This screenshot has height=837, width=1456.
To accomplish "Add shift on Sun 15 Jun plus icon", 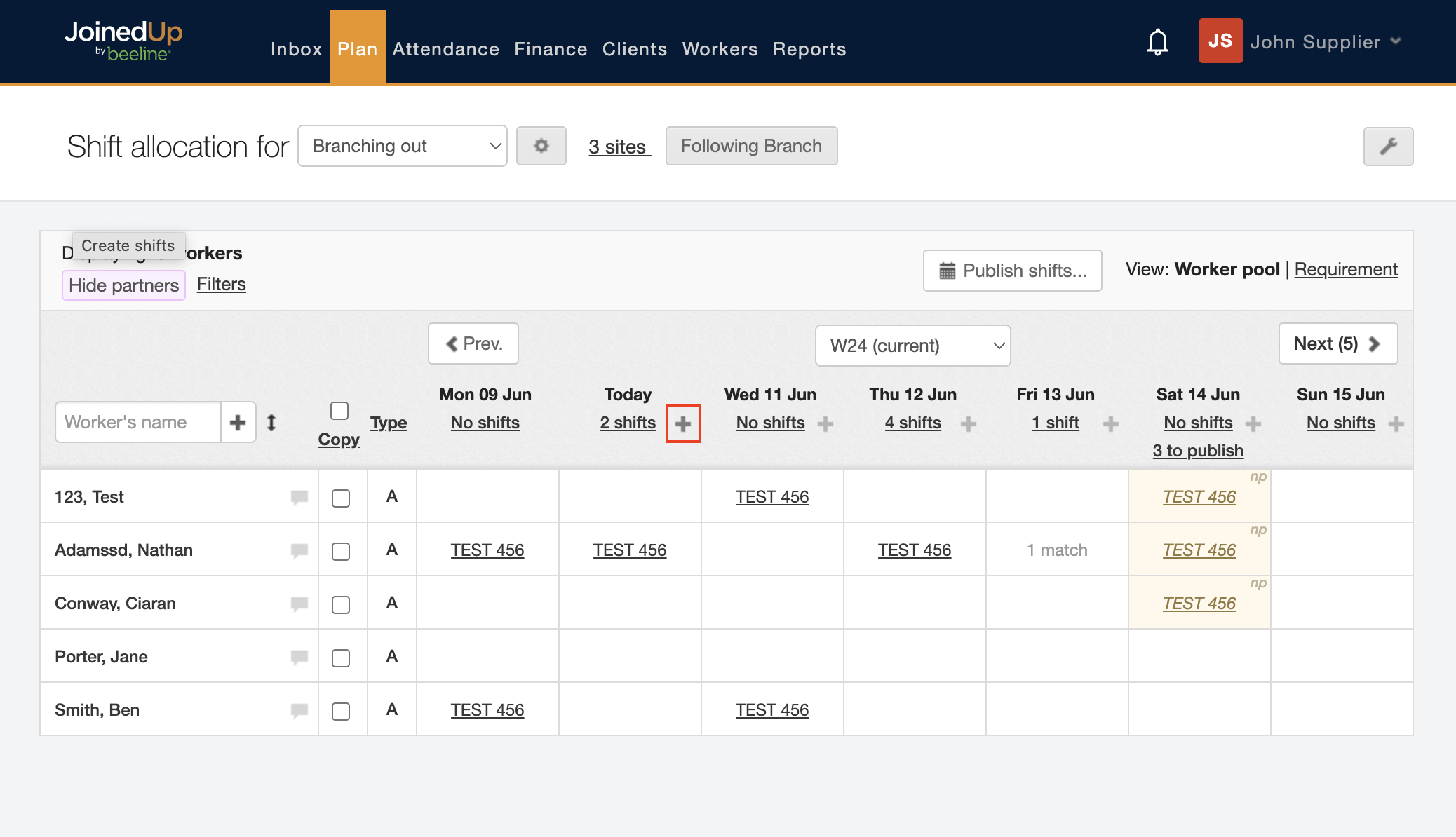I will click(x=1396, y=423).
